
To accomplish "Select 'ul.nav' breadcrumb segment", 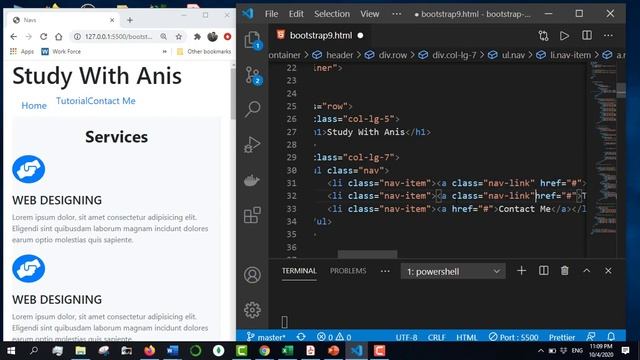I will tap(513, 55).
